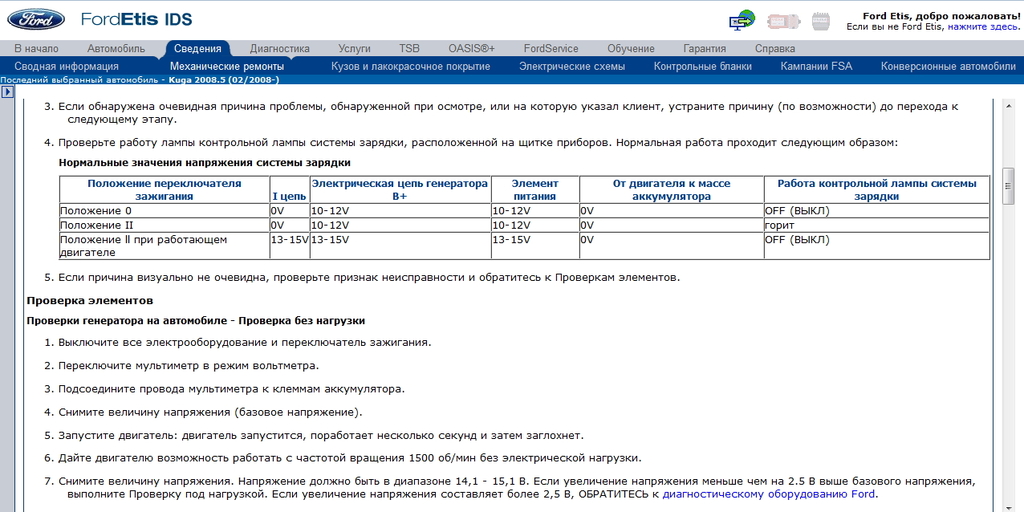Click Работа контрольной лампы системы зарядки header
1024x512 pixels.
tap(877, 189)
